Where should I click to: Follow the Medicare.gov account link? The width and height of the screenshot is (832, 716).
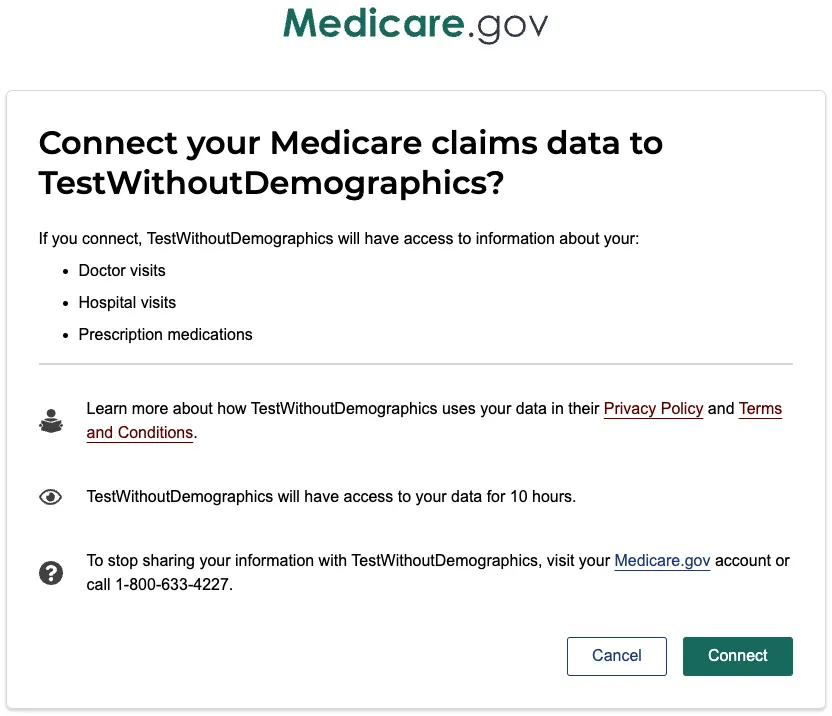click(x=662, y=561)
